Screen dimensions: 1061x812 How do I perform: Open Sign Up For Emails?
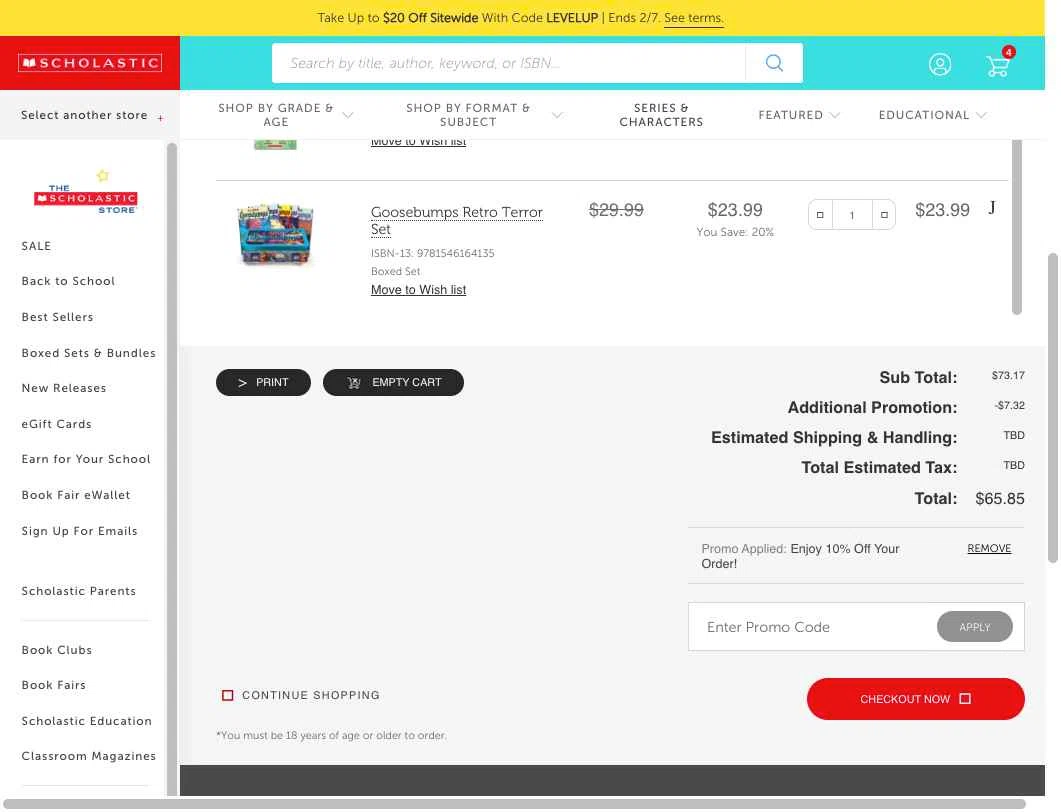point(79,531)
